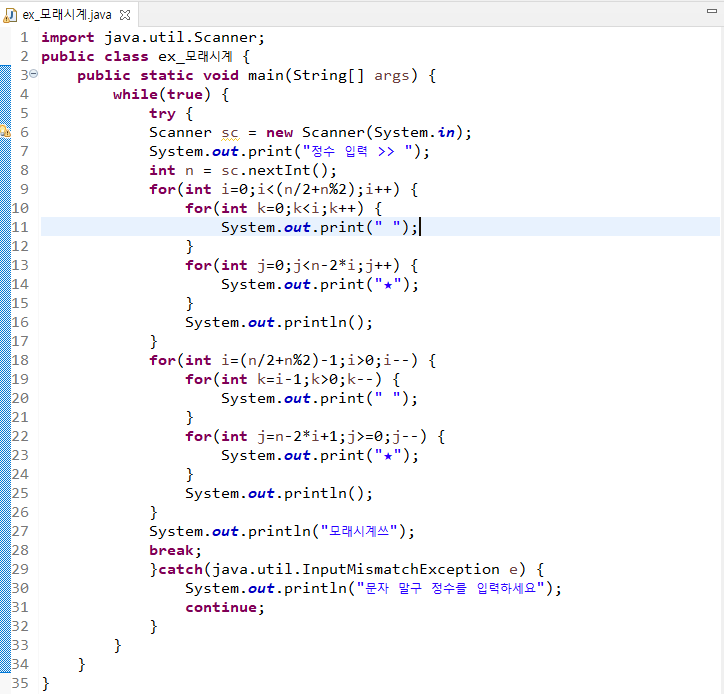Click 'sc.nextInt()' on line 8
The height and width of the screenshot is (694, 724).
[274, 170]
